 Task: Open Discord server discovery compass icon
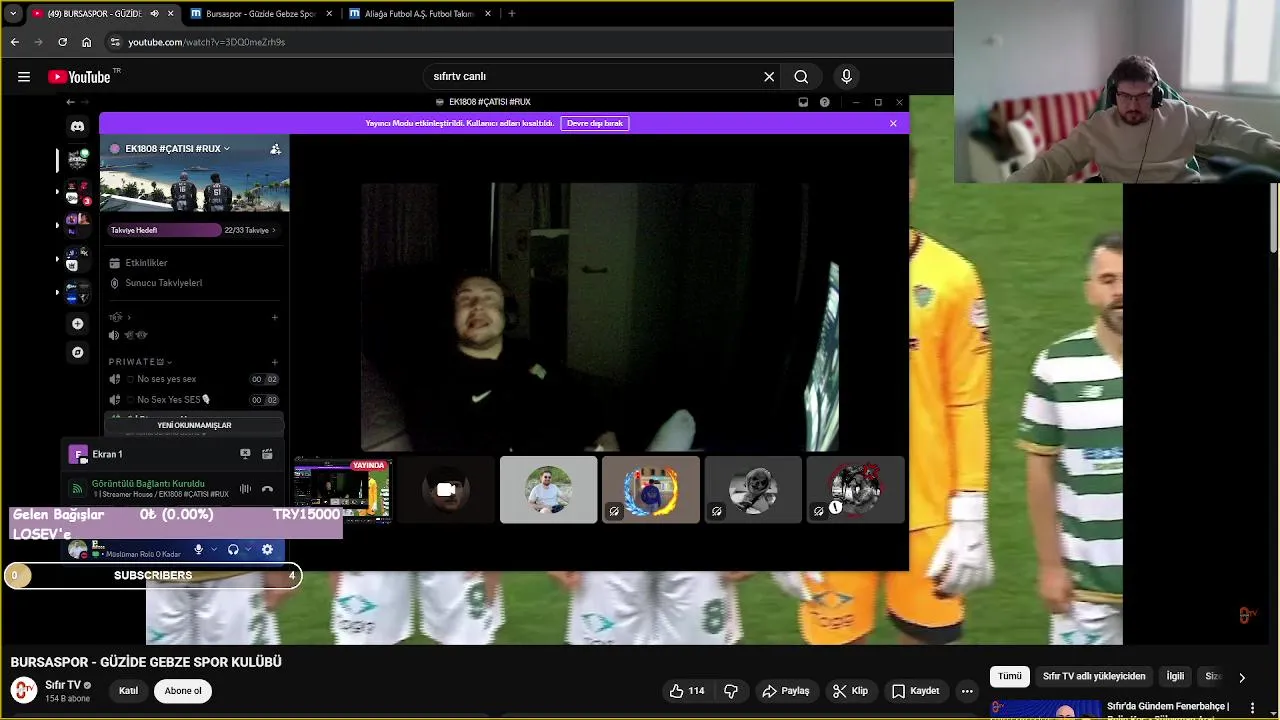[x=78, y=352]
